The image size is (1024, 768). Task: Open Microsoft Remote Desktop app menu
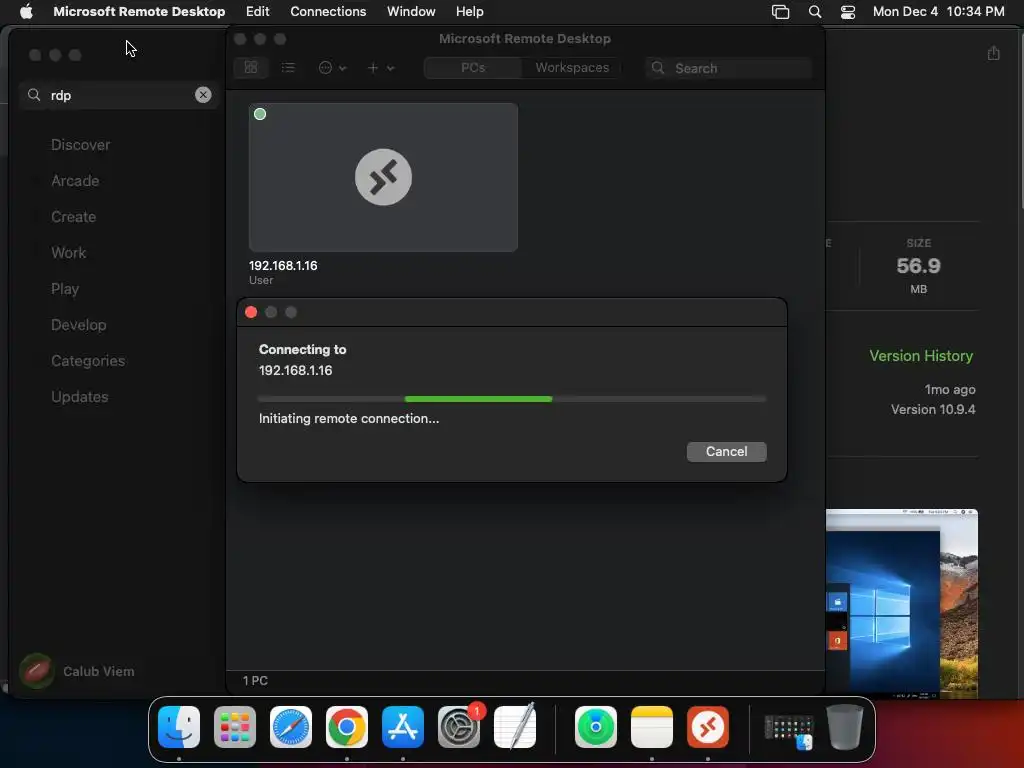click(x=139, y=11)
